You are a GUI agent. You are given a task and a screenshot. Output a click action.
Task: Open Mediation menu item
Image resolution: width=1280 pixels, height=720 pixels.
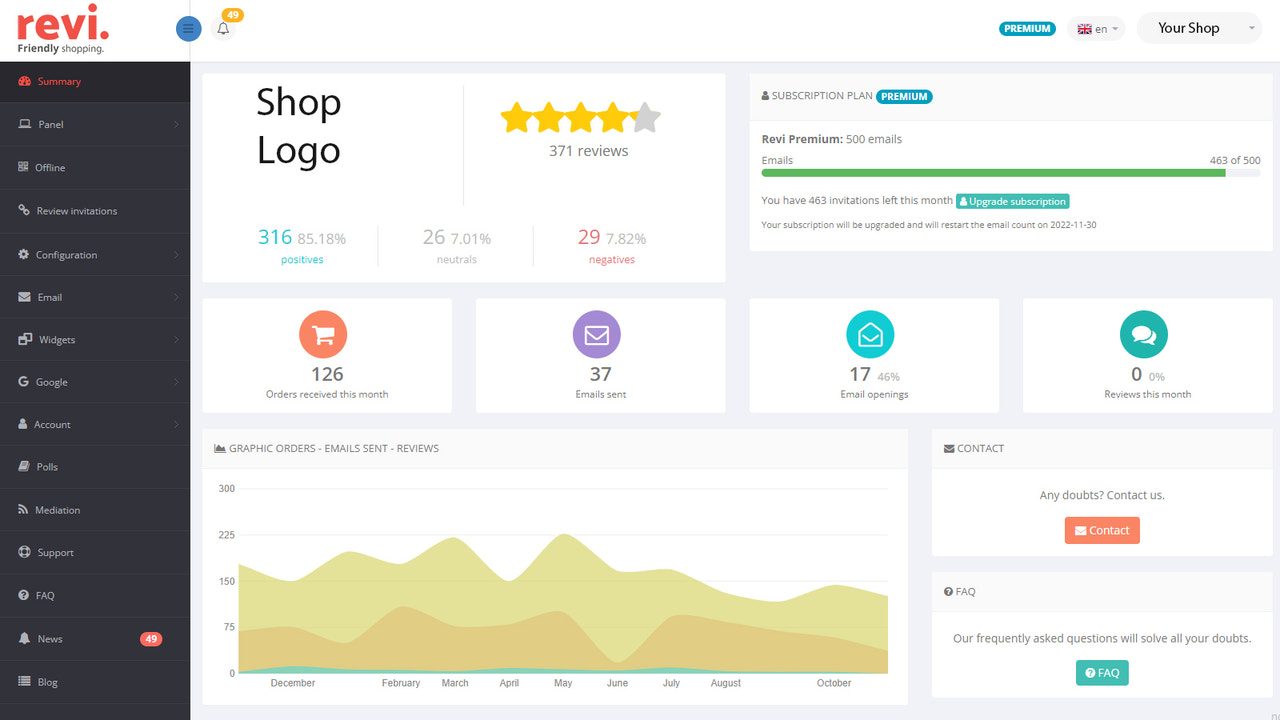[x=95, y=509]
